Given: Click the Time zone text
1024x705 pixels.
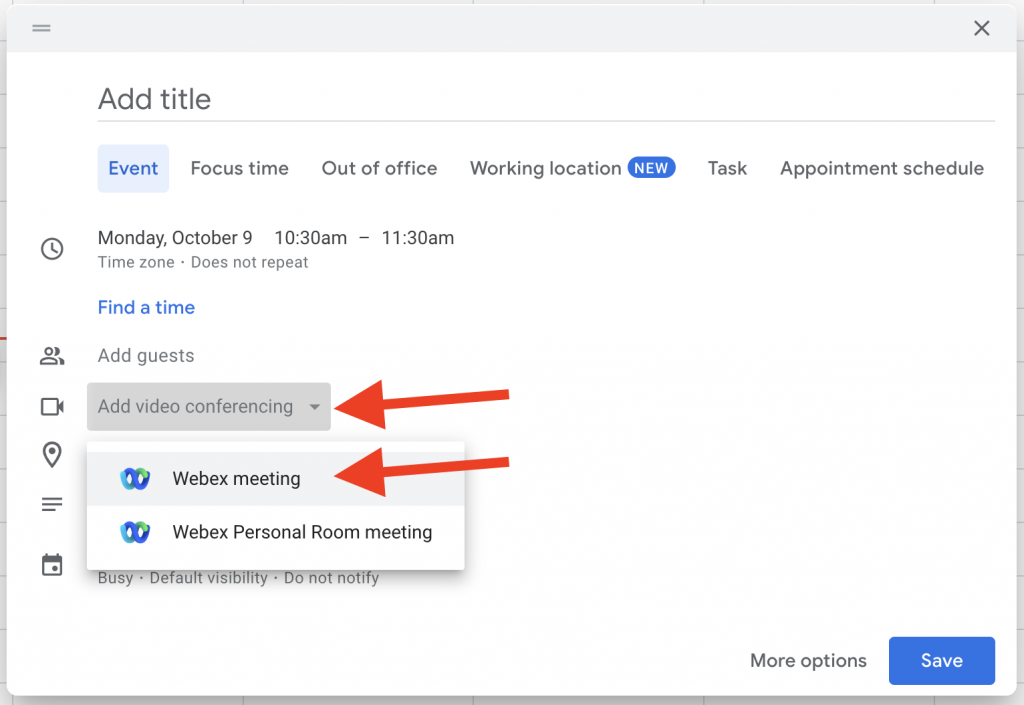Looking at the screenshot, I should tap(136, 262).
